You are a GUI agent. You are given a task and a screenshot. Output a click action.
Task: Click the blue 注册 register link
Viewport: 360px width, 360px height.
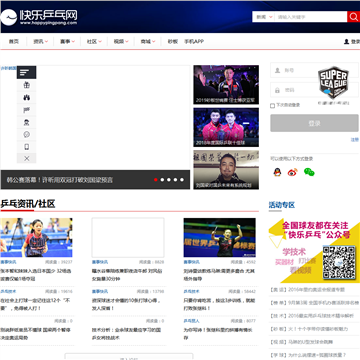pyautogui.click(x=355, y=140)
